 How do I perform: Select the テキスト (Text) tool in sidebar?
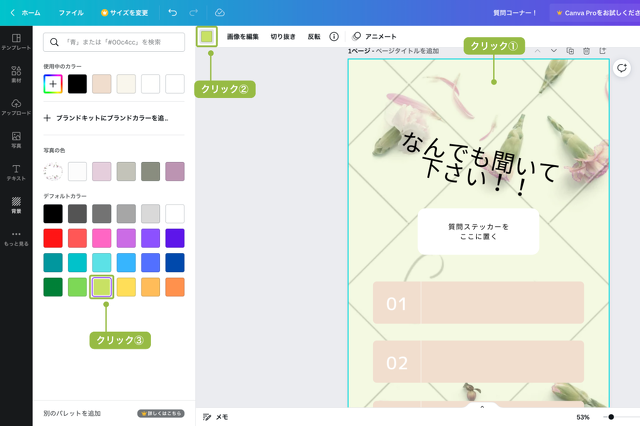16,171
